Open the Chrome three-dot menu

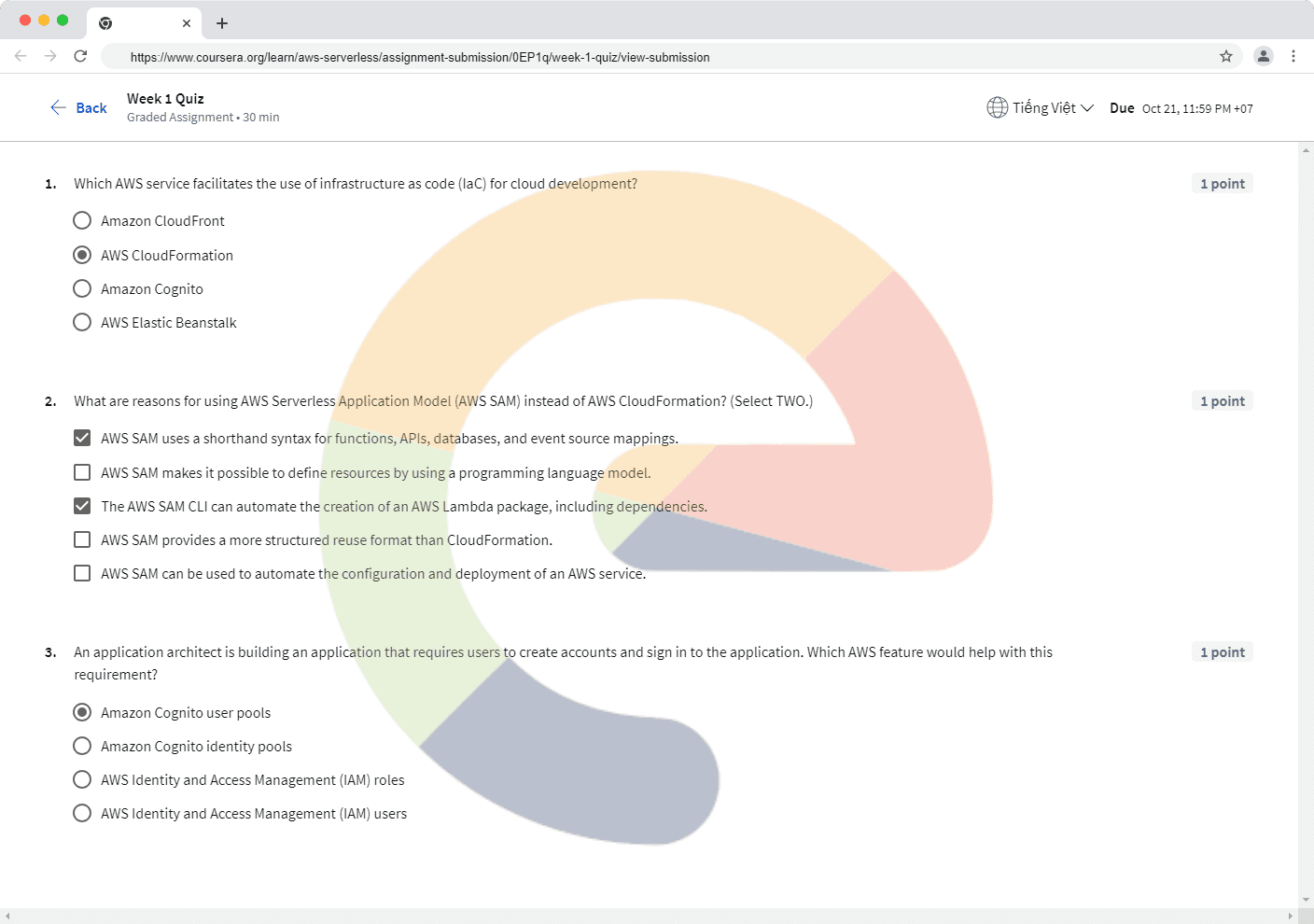pyautogui.click(x=1293, y=56)
